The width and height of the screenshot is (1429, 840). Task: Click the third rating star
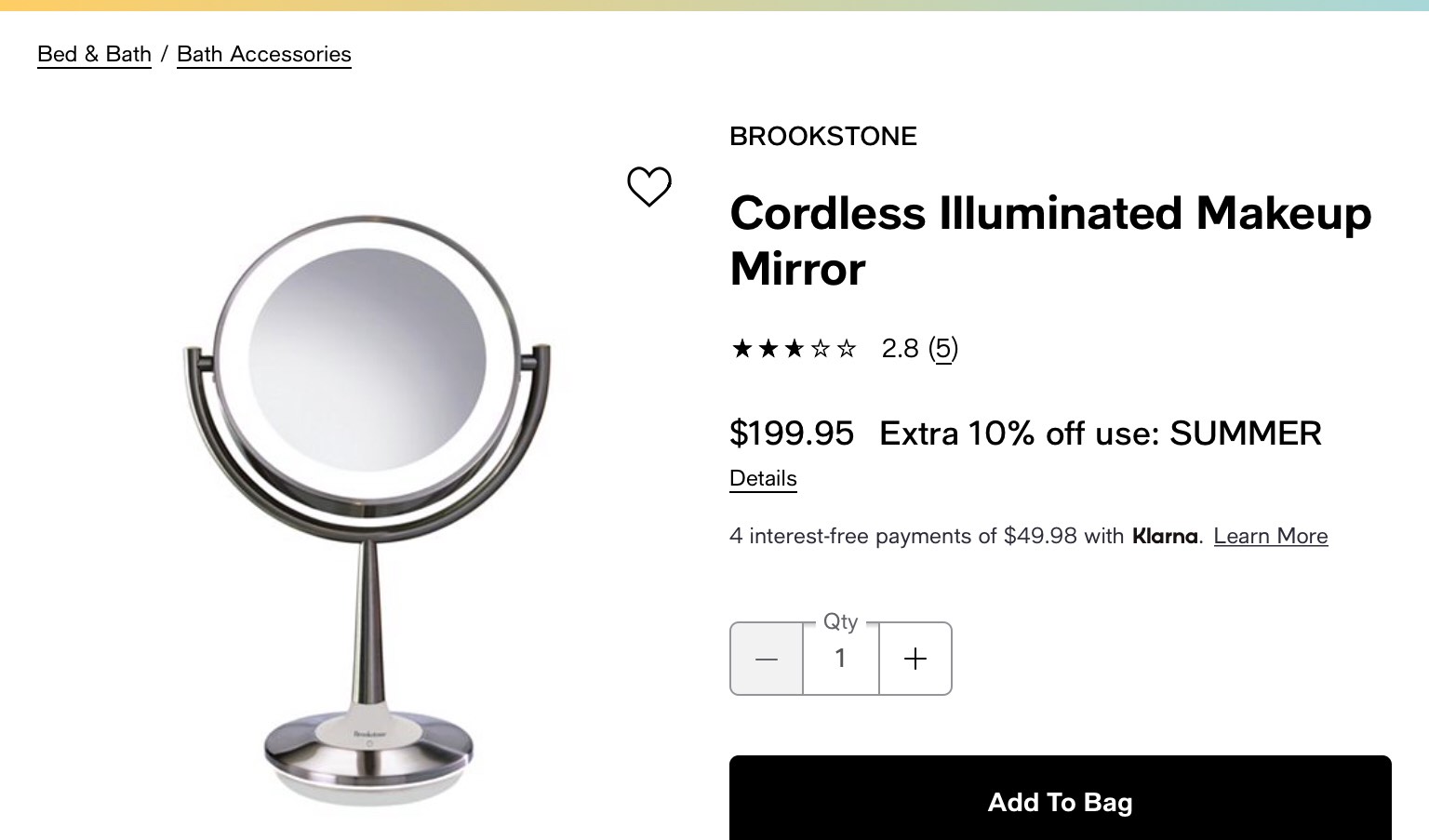coord(795,348)
